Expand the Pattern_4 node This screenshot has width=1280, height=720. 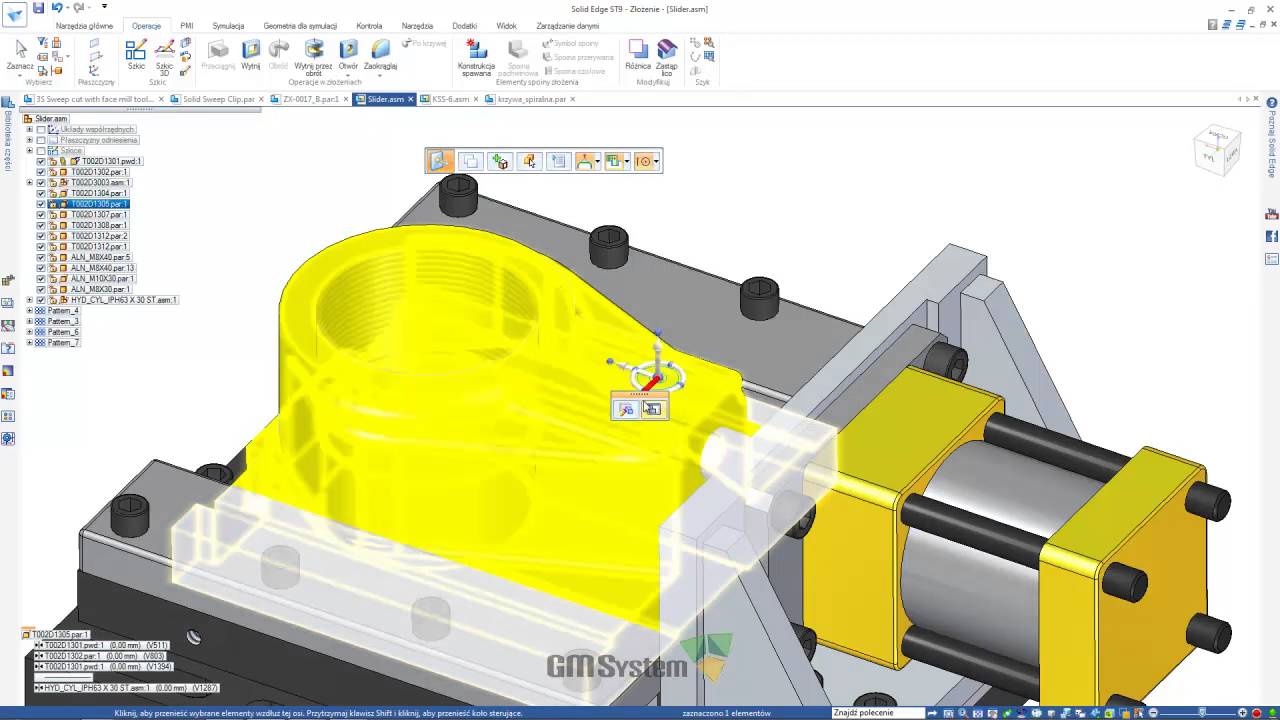pyautogui.click(x=30, y=311)
